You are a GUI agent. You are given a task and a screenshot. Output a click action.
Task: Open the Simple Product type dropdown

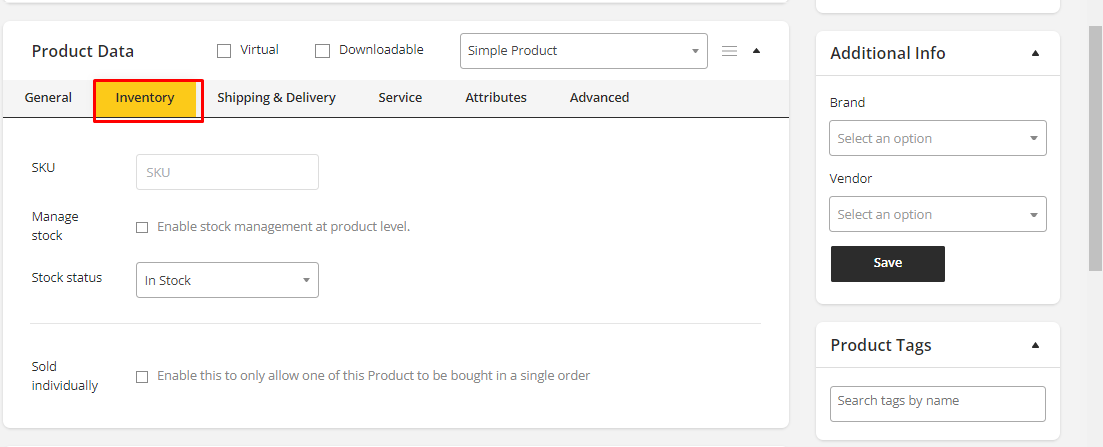click(583, 51)
